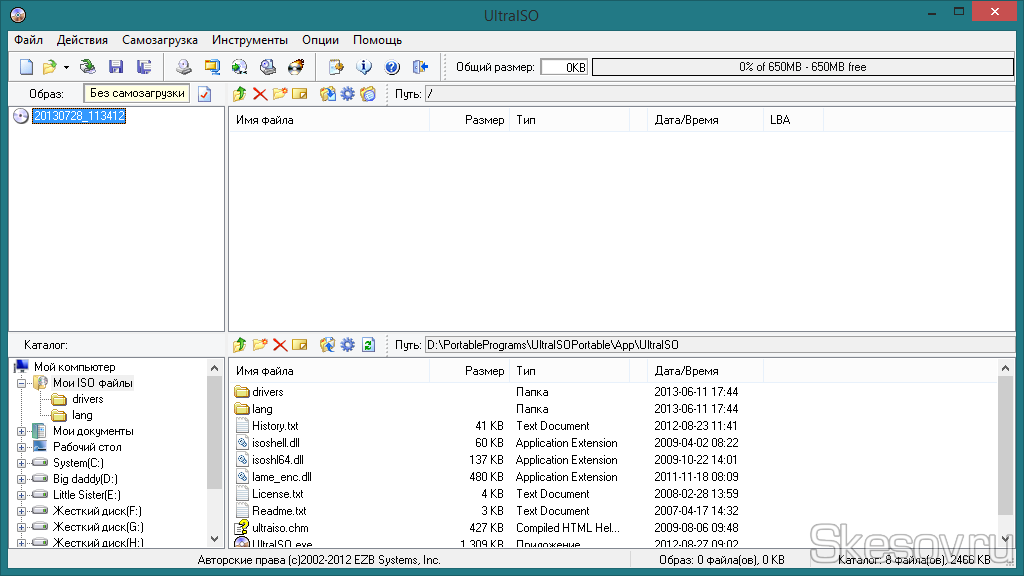Click red X delete icon in image toolbar
Image resolution: width=1024 pixels, height=576 pixels.
[x=260, y=94]
